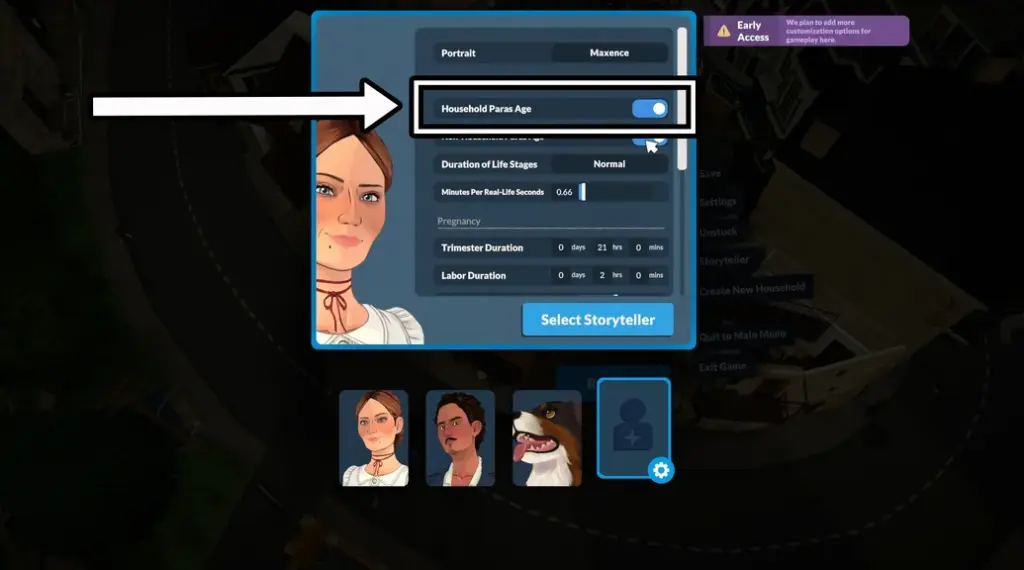The height and width of the screenshot is (570, 1024).
Task: Edit Trimester Duration hours value 21
Action: (x=601, y=247)
